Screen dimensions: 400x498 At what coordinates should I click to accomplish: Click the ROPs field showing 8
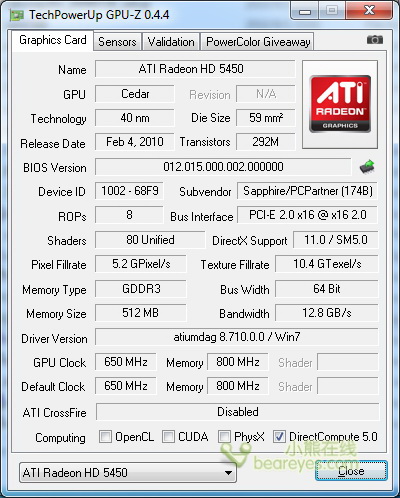pyautogui.click(x=129, y=215)
